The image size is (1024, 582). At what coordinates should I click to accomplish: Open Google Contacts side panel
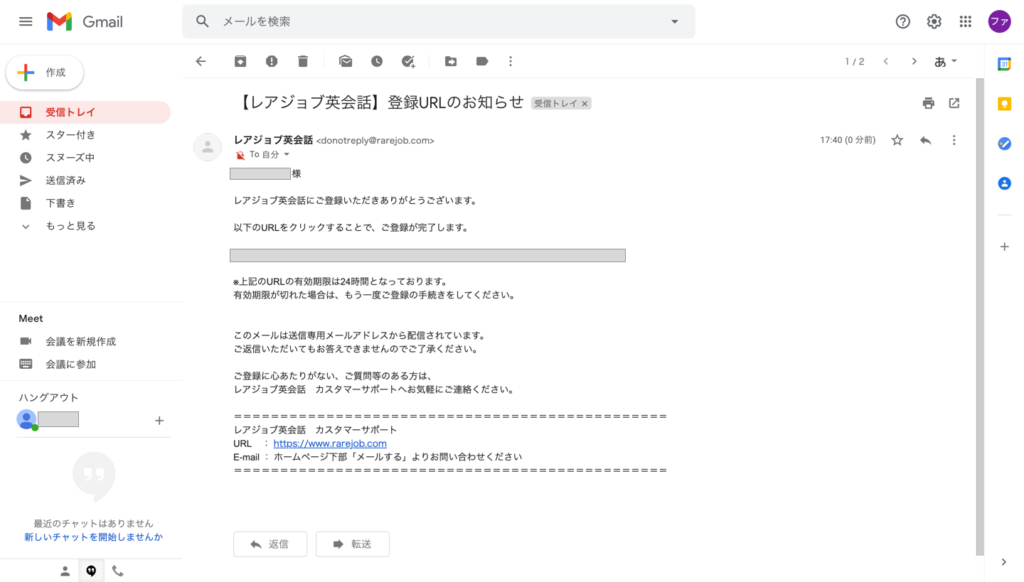click(x=1004, y=184)
